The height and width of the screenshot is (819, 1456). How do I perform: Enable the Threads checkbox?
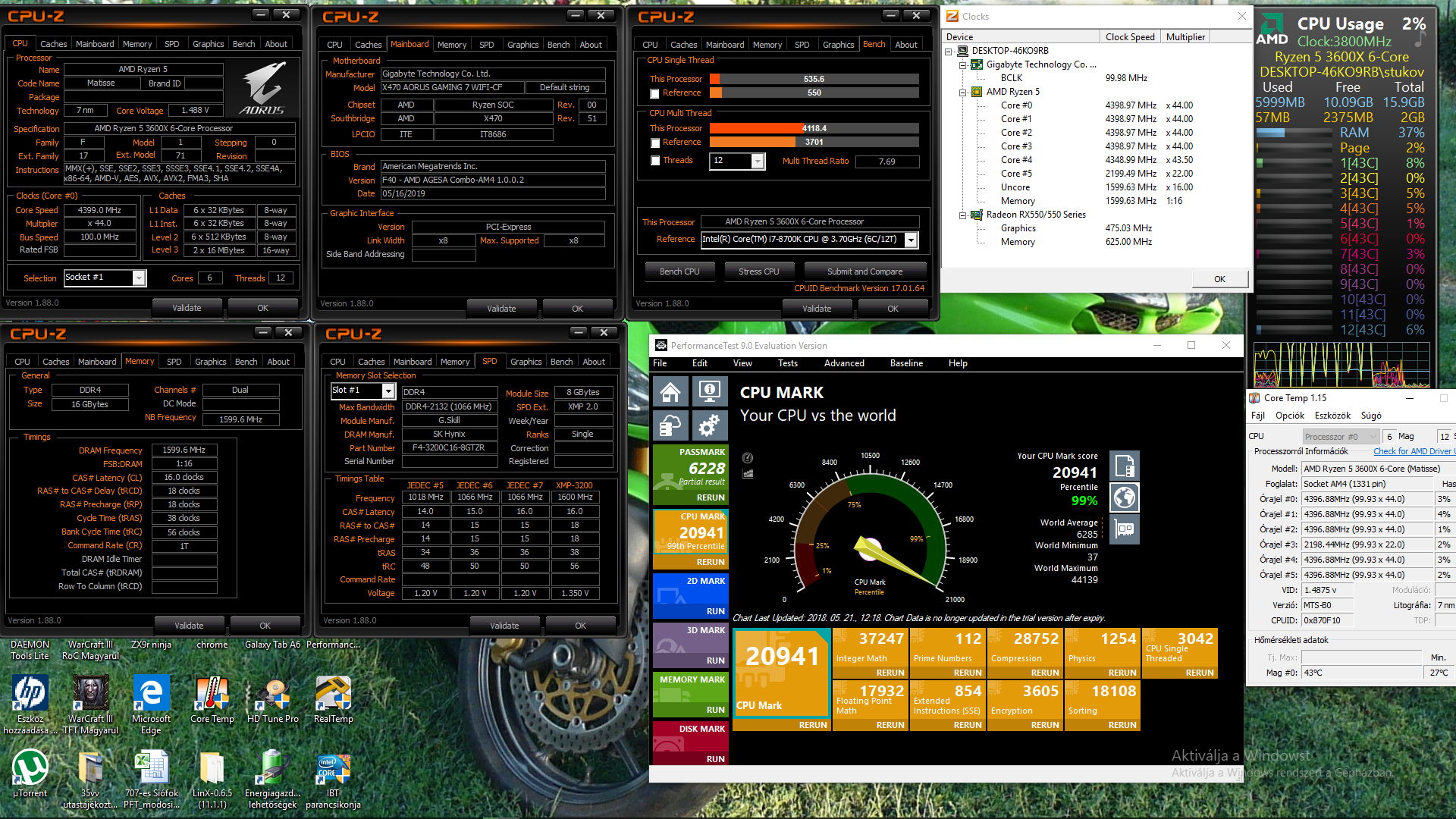[654, 161]
